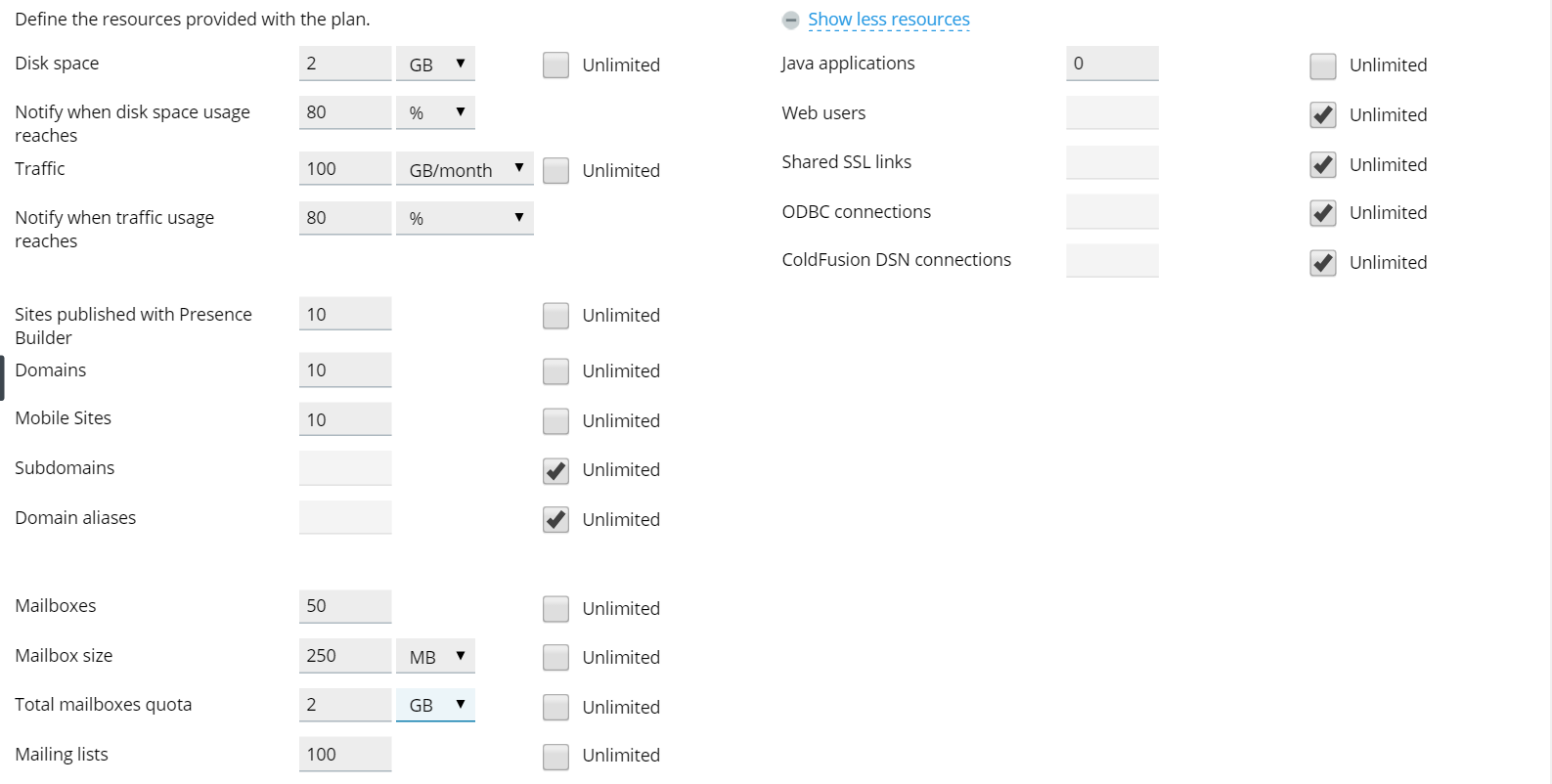Uncheck Unlimited for Domain aliases
The height and width of the screenshot is (784, 1552).
[555, 519]
